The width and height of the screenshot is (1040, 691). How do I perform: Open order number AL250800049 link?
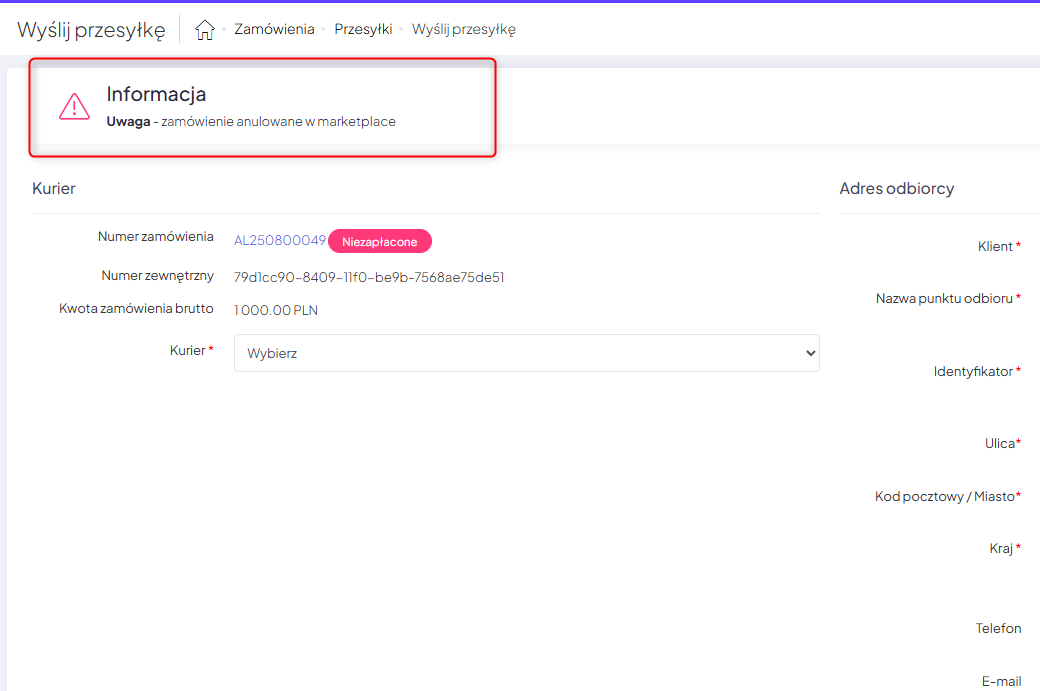point(280,241)
